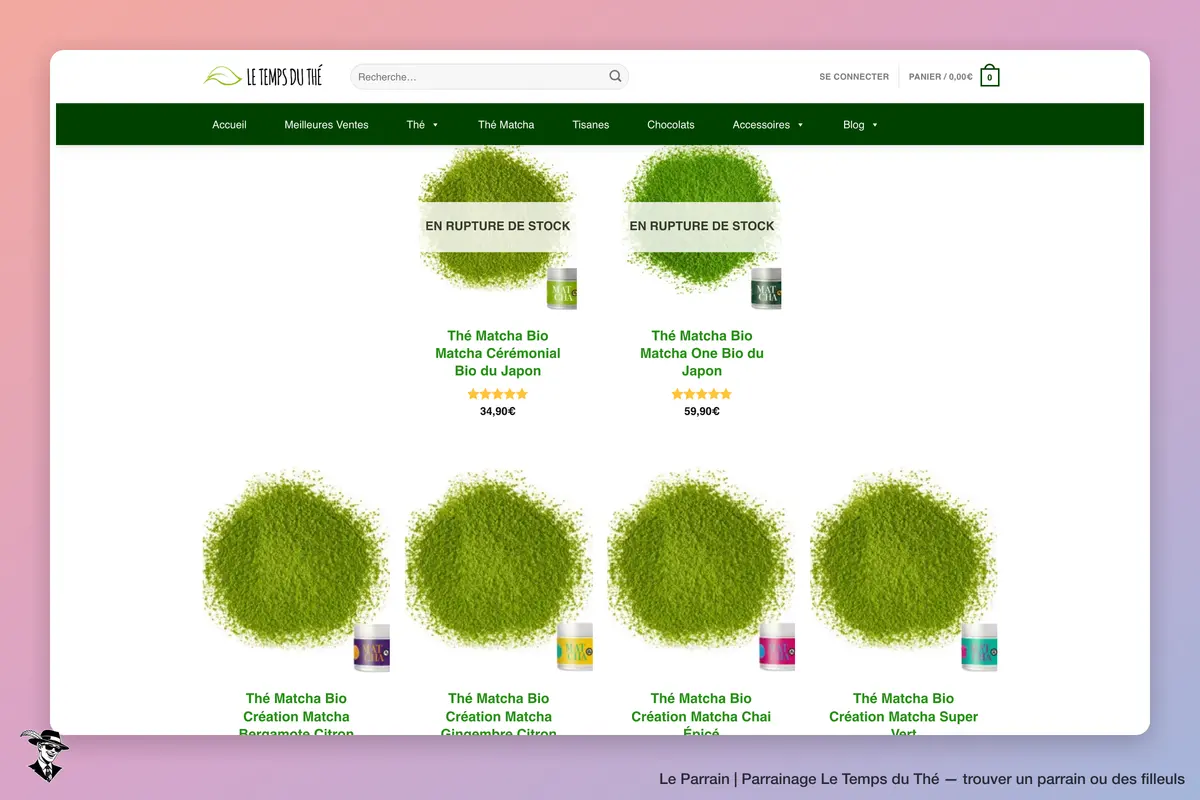Open the Meilleures Ventes menu item
Viewport: 1200px width, 800px height.
click(326, 125)
